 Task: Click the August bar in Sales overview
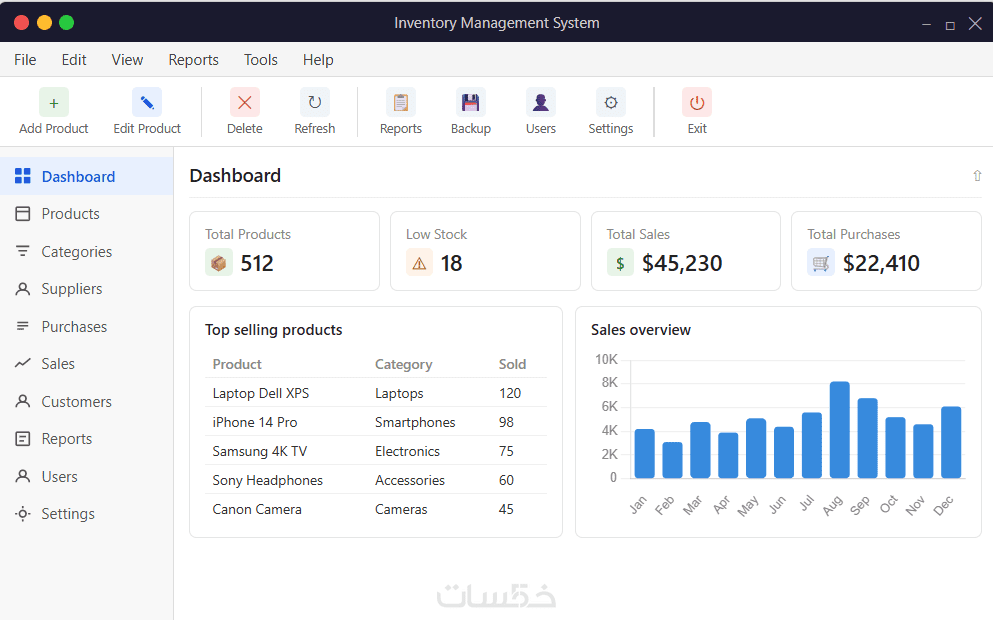[840, 430]
